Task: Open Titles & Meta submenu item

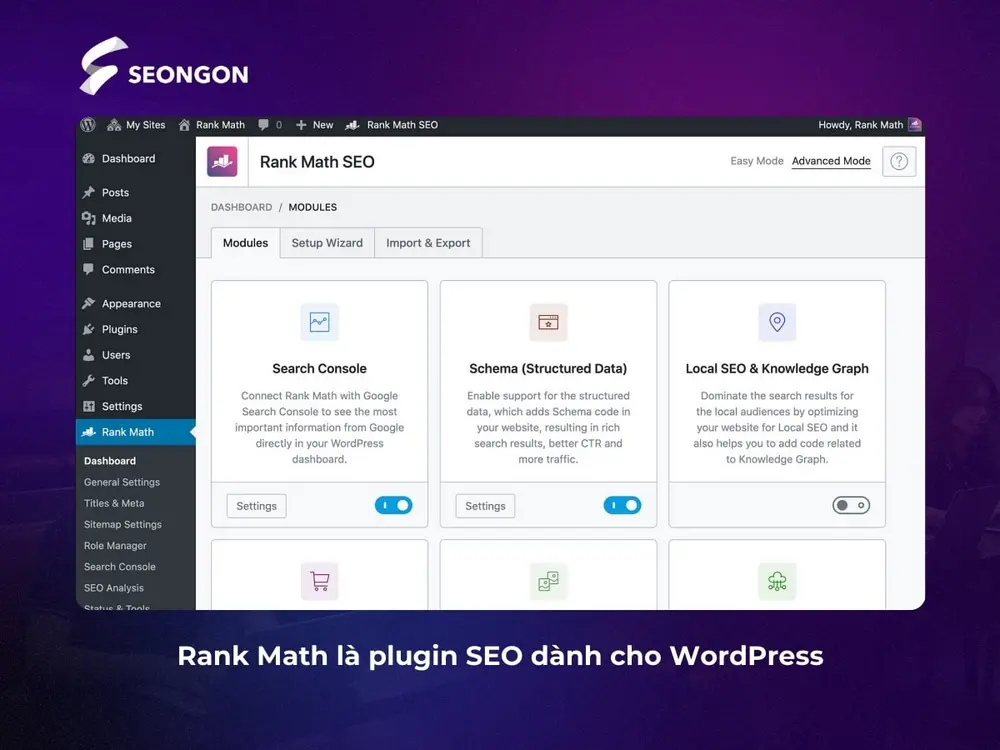Action: (x=114, y=503)
